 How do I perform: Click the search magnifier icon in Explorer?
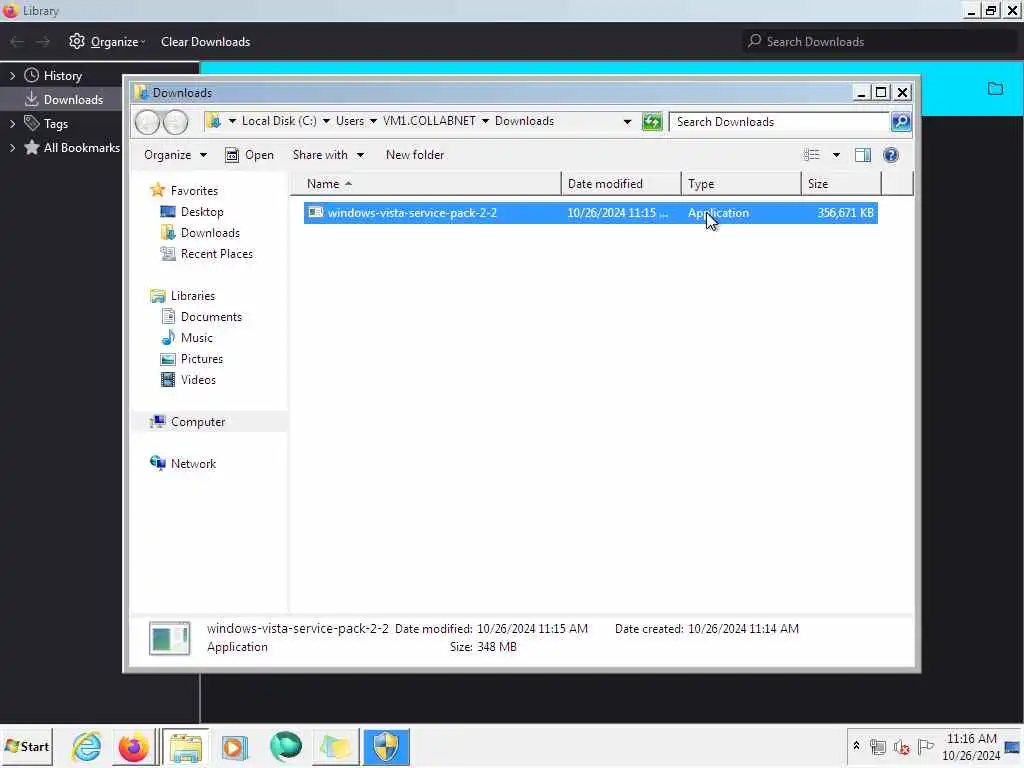click(901, 121)
